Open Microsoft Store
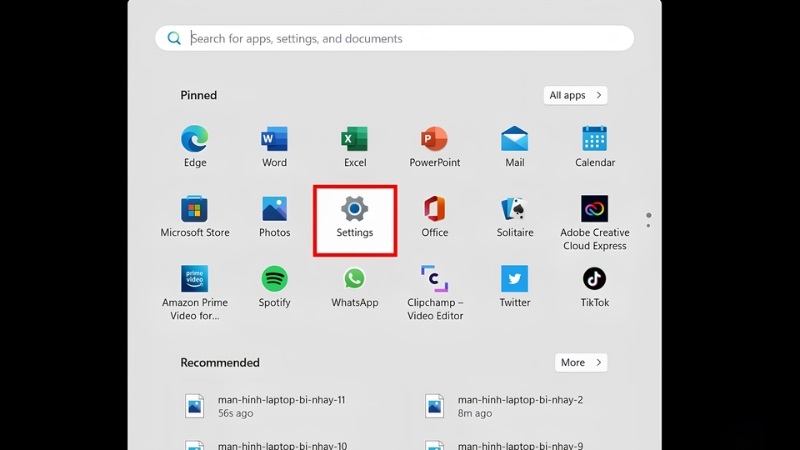The image size is (800, 450). pyautogui.click(x=194, y=216)
